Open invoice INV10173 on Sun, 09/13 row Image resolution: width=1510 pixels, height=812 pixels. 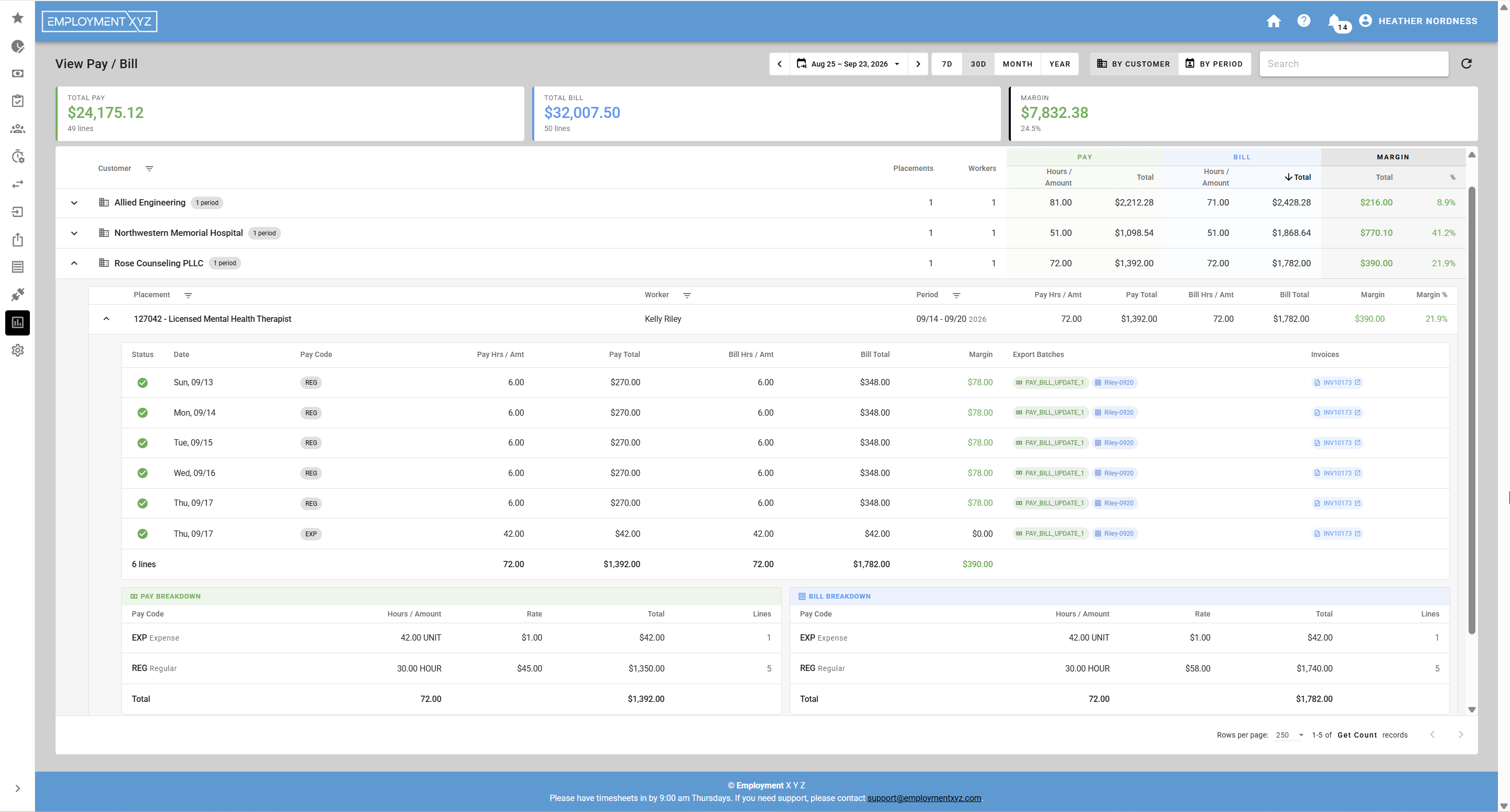point(1337,382)
